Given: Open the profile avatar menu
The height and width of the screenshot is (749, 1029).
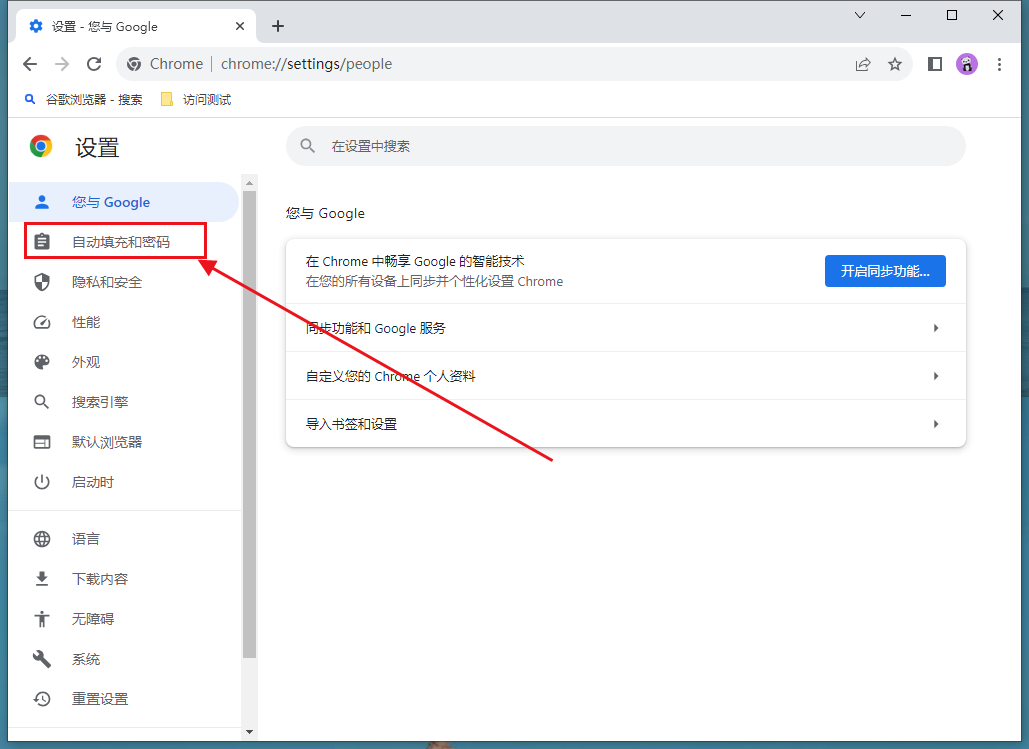Looking at the screenshot, I should 967,64.
